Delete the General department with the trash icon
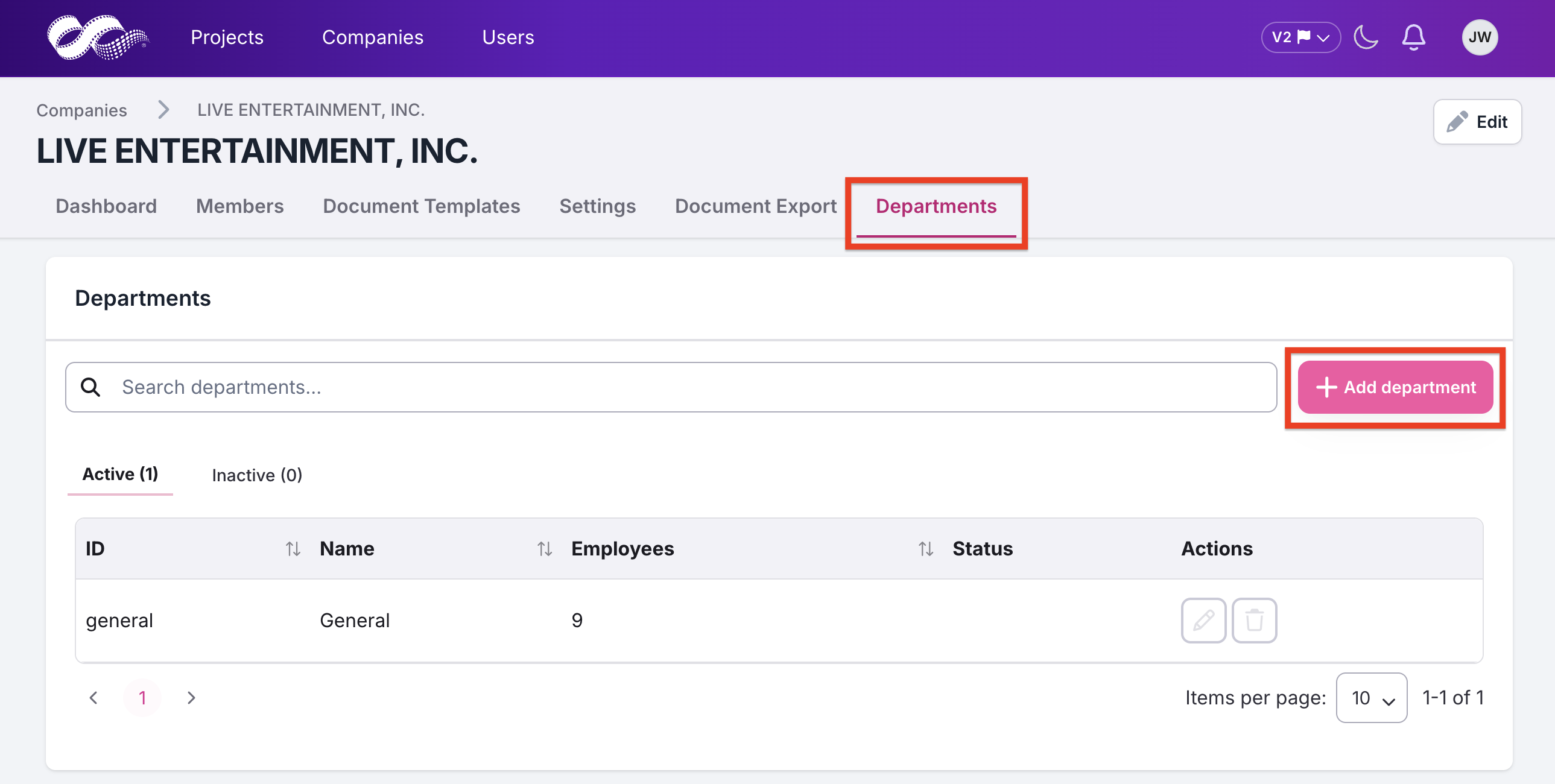This screenshot has height=784, width=1555. (1254, 620)
